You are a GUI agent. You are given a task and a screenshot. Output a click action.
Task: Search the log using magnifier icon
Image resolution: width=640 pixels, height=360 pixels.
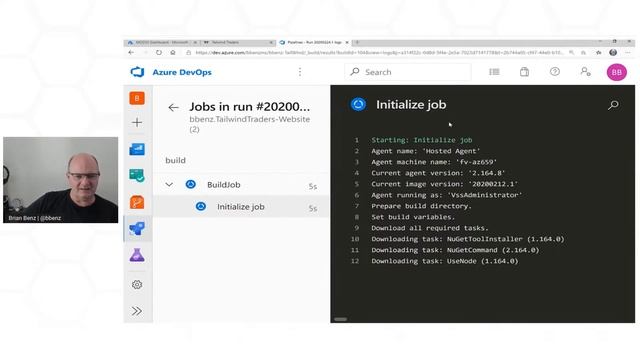tap(613, 105)
